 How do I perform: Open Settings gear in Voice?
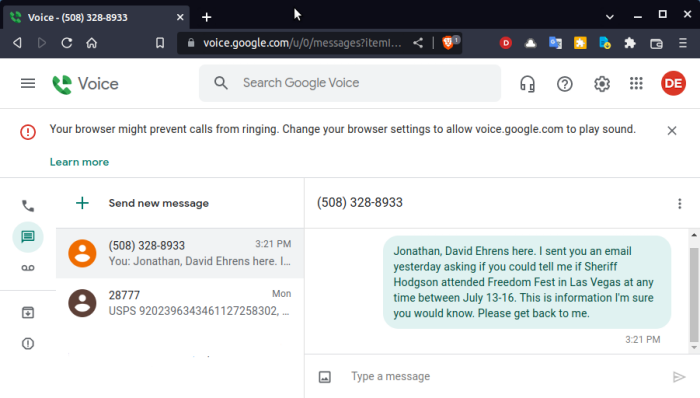coord(602,84)
